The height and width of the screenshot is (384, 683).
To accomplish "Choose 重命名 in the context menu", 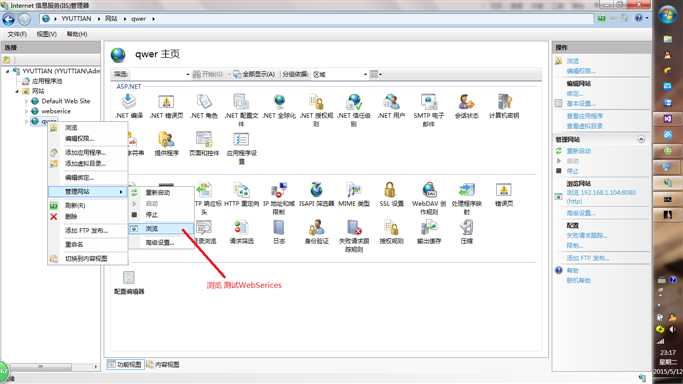I will point(88,245).
